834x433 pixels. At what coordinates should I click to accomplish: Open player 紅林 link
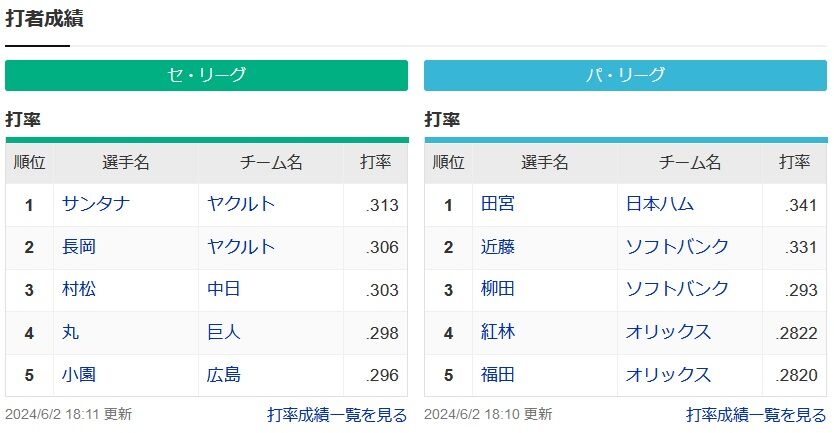[x=498, y=332]
